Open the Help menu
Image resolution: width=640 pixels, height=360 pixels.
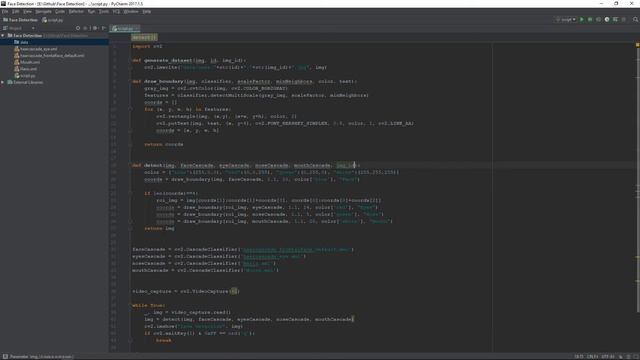click(x=147, y=11)
